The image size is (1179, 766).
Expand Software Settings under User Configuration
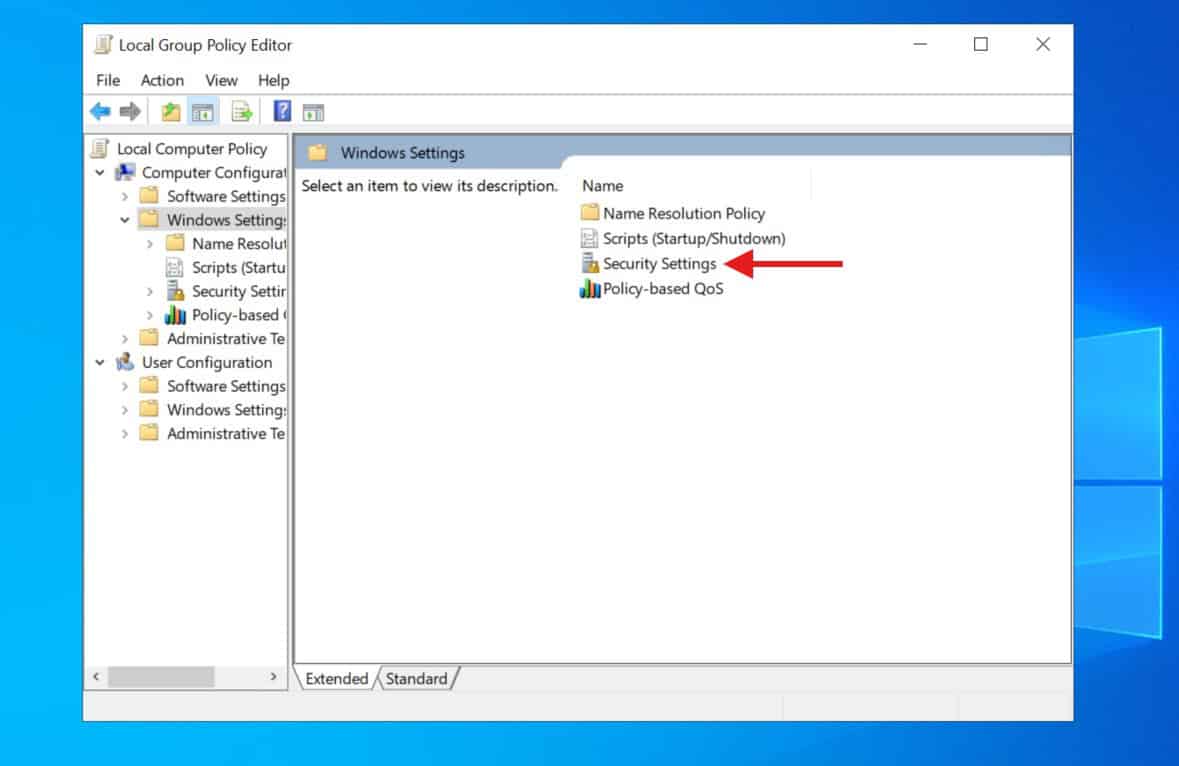(x=125, y=386)
